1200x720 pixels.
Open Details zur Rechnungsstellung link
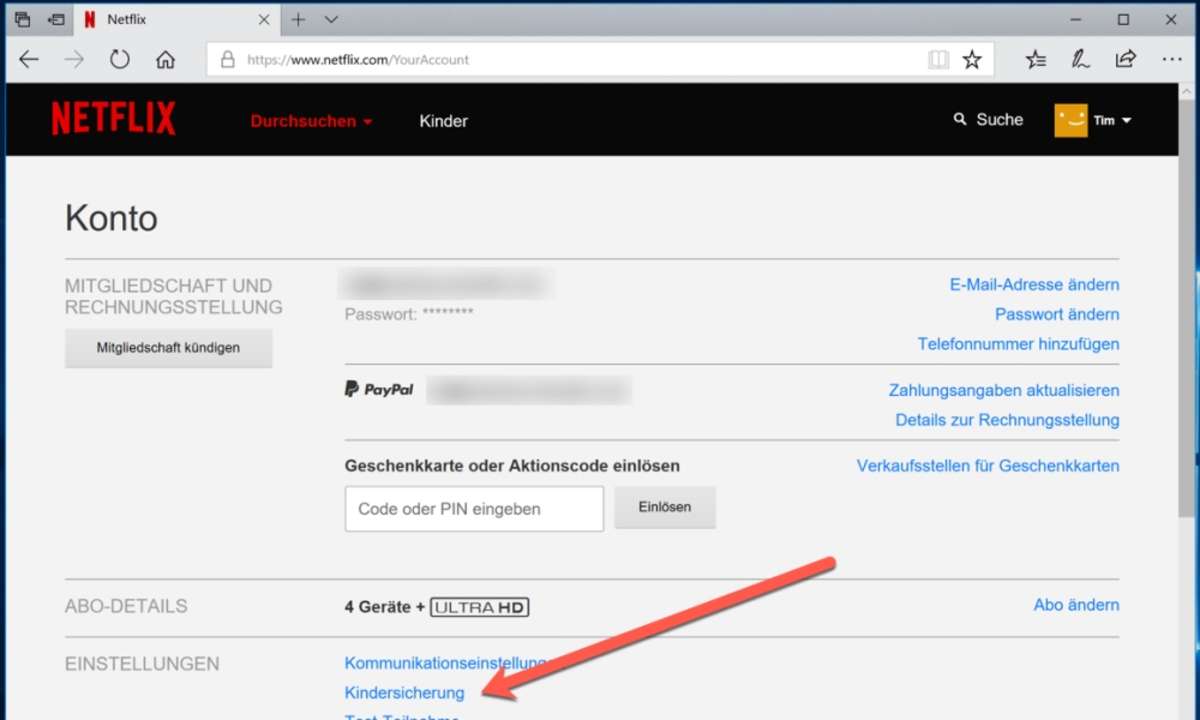coord(1007,420)
